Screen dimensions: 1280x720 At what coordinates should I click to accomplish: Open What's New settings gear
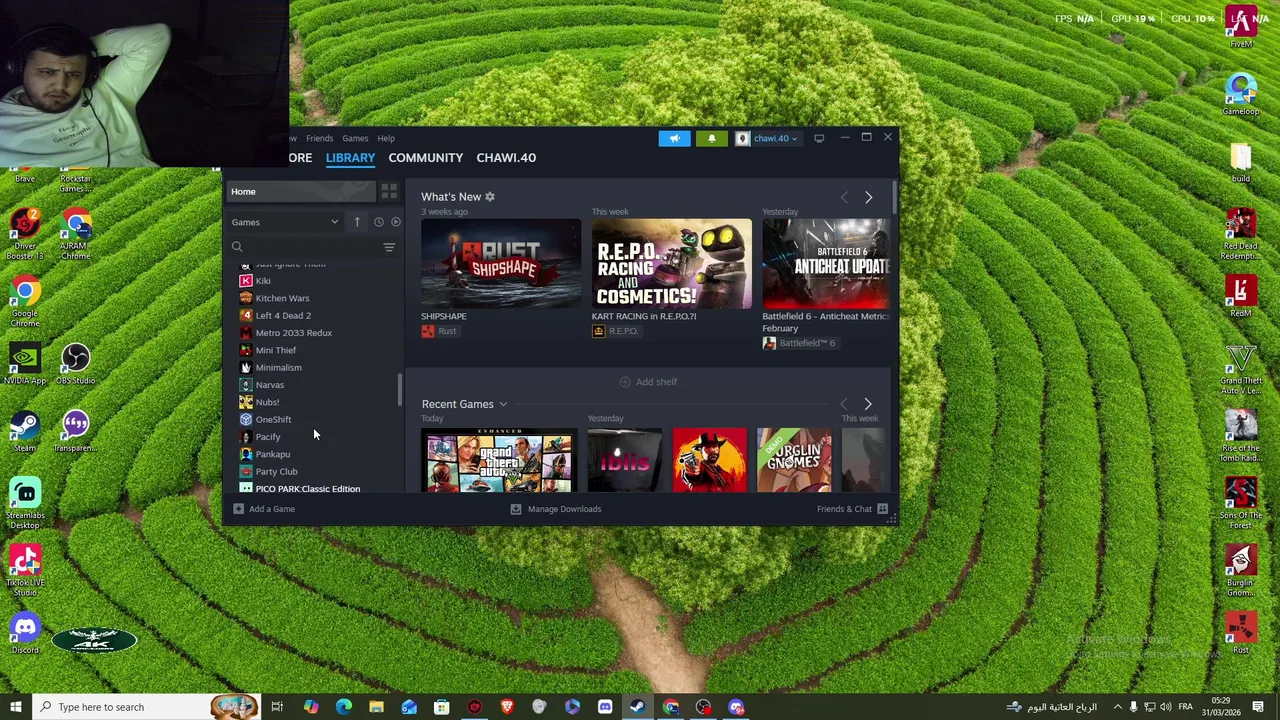click(490, 197)
